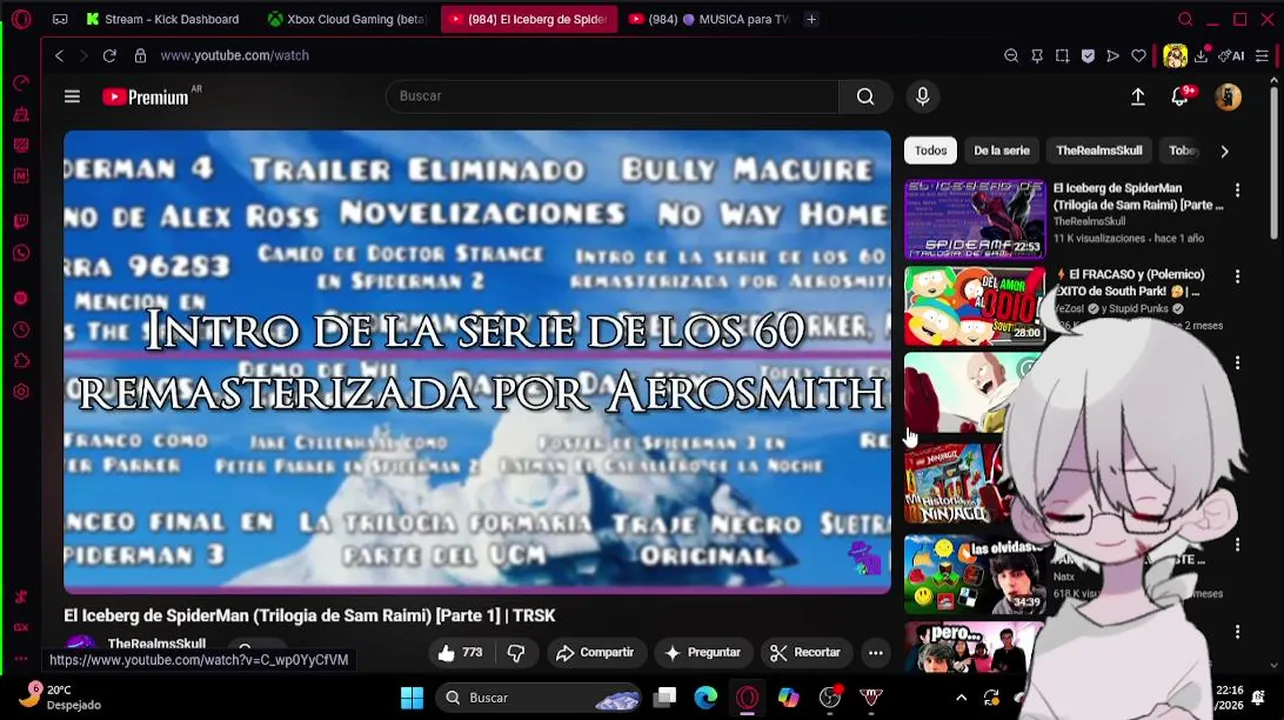Open a new browser tab
Screen dimensions: 1284x720
(x=811, y=19)
